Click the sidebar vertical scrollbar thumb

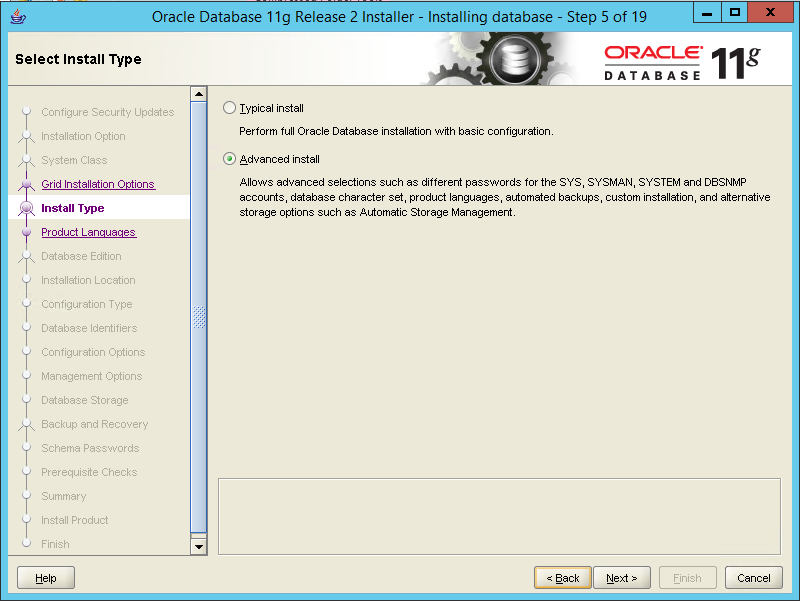[x=198, y=317]
